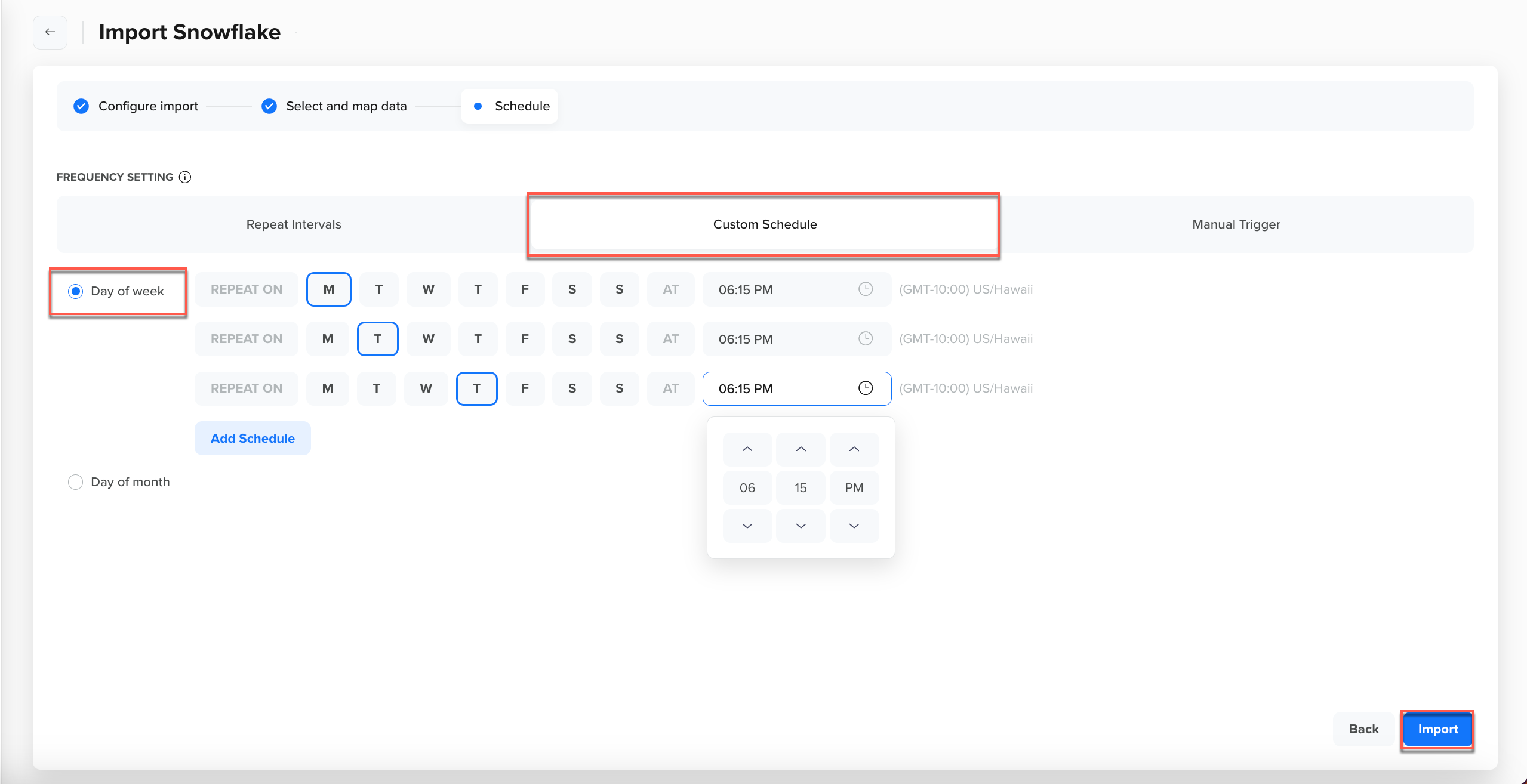The height and width of the screenshot is (784, 1527).
Task: Click the third row 06:15 PM time field
Action: (x=776, y=388)
